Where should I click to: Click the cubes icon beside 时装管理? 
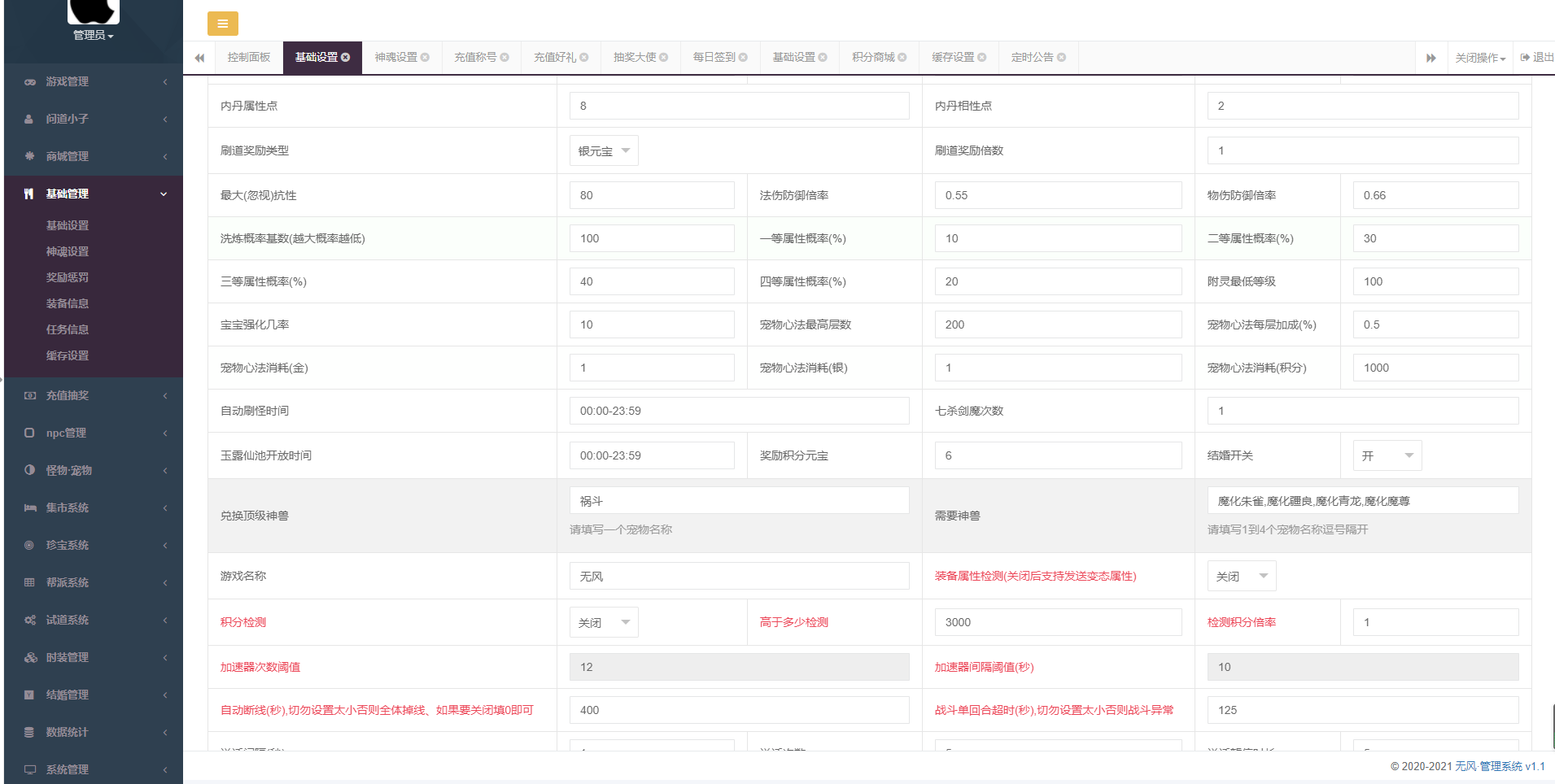[x=30, y=657]
